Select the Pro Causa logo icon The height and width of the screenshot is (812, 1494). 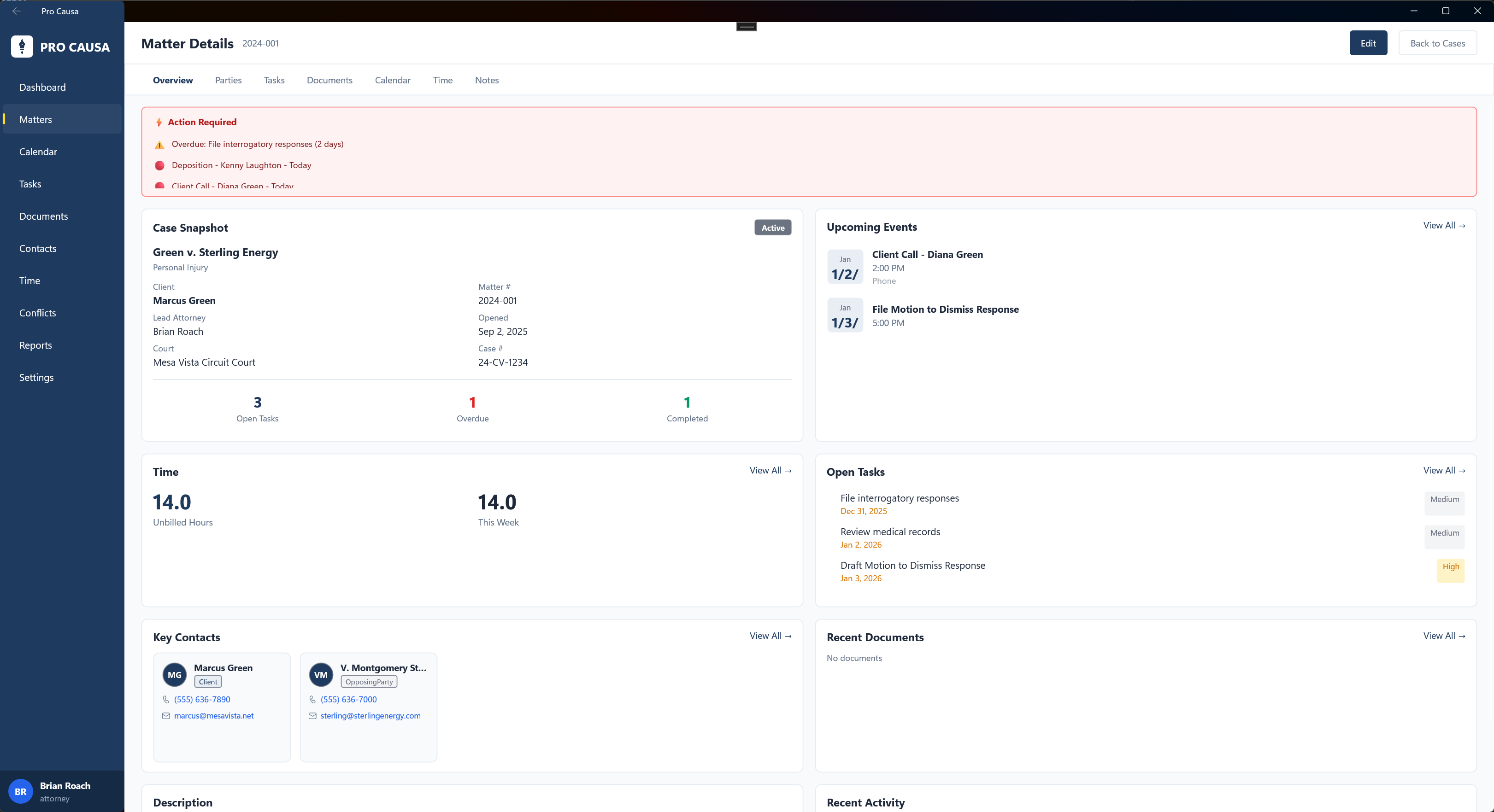pos(22,47)
